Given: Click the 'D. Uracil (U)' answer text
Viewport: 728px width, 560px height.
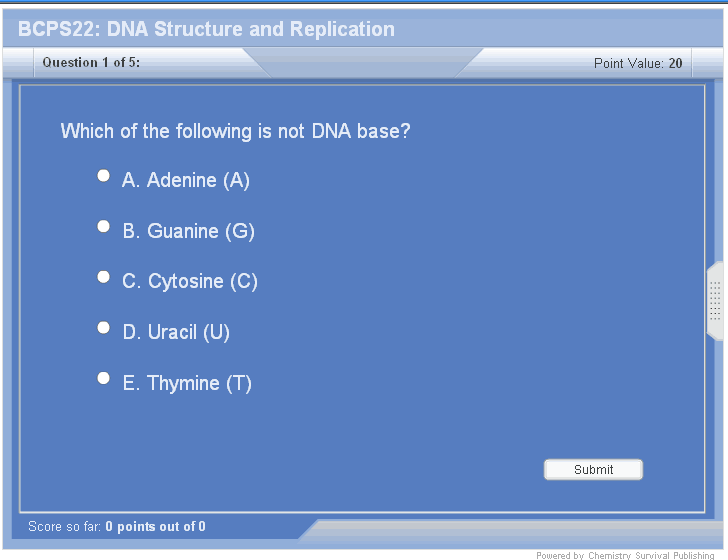Looking at the screenshot, I should 176,333.
